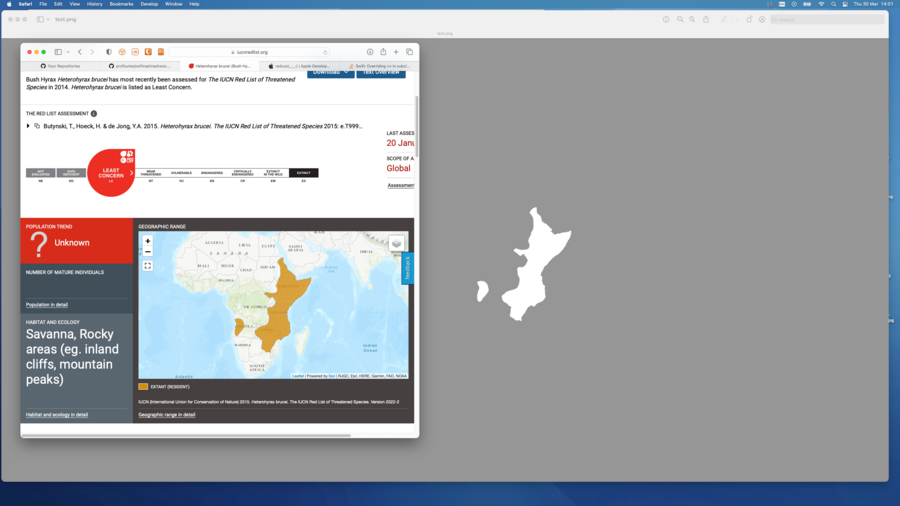Open the Geographic range in detail link
Screen dimensions: 900x506
[x=167, y=414]
